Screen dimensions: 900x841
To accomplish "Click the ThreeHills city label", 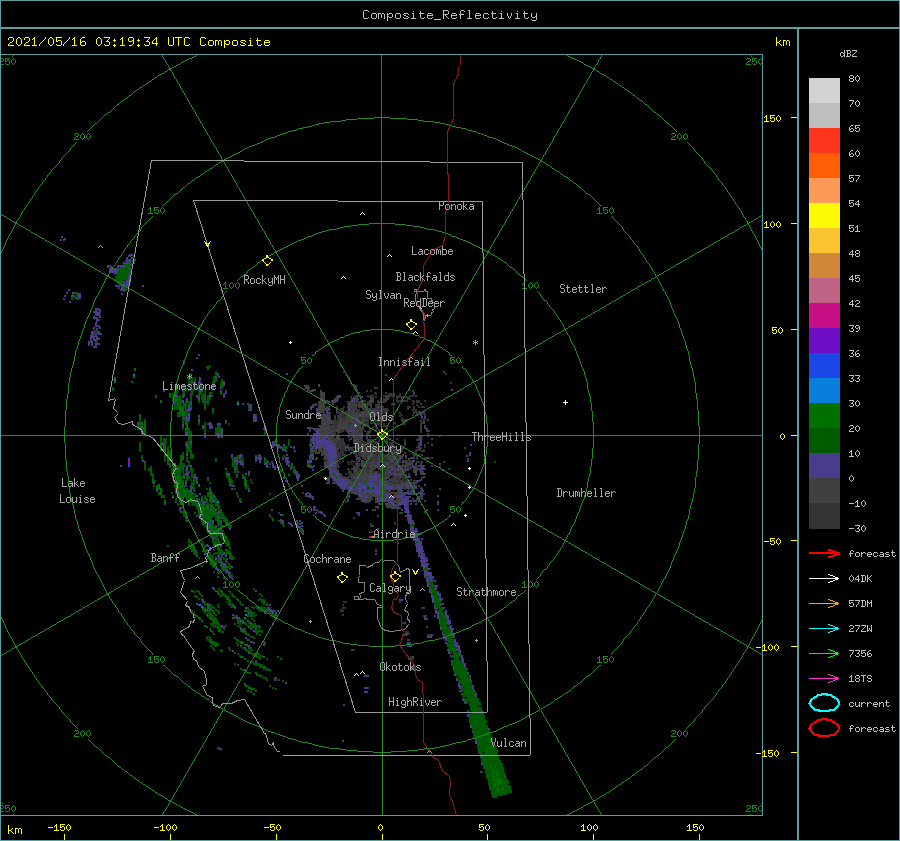I will pyautogui.click(x=502, y=437).
